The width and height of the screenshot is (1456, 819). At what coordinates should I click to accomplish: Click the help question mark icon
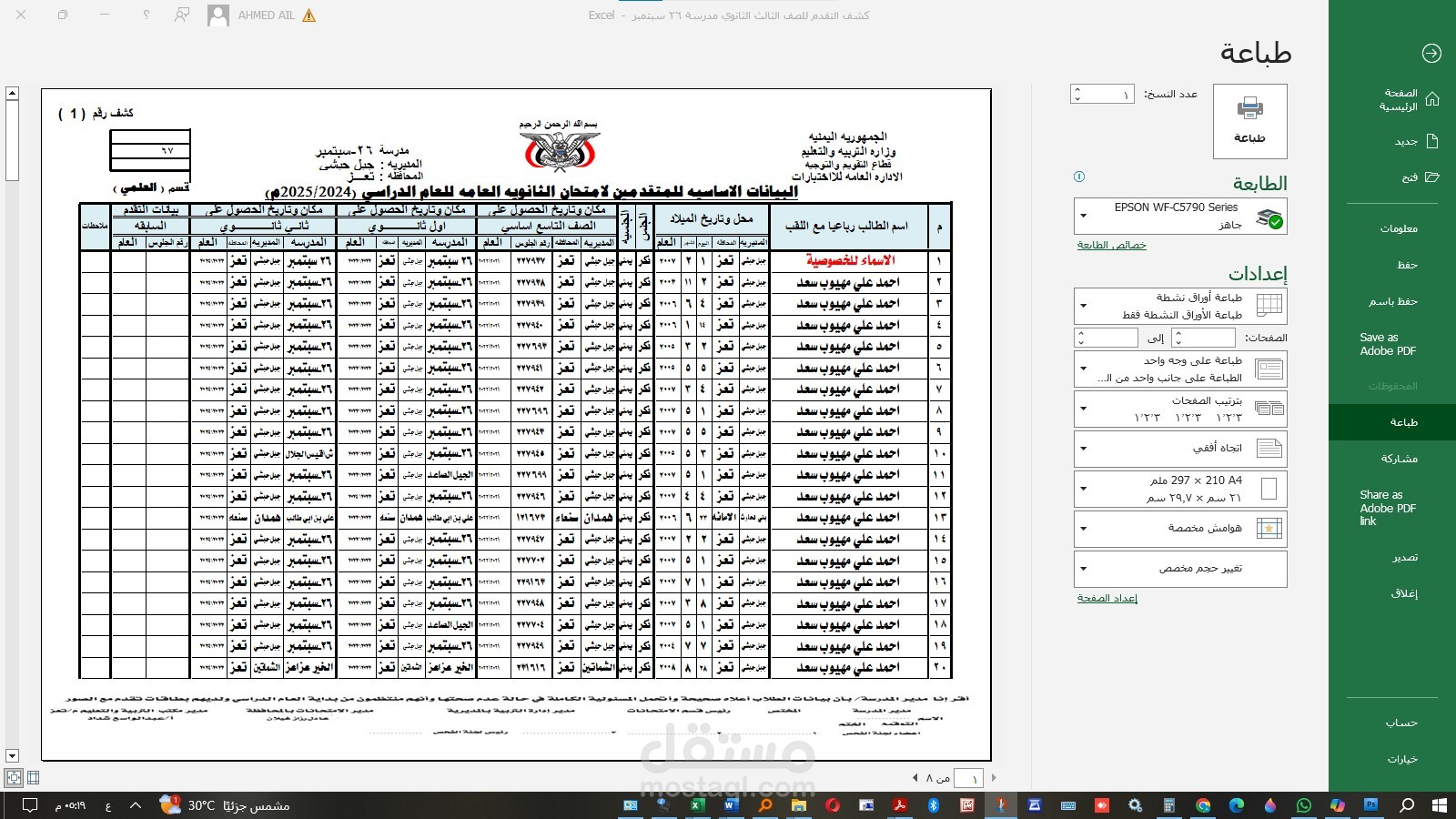[147, 15]
